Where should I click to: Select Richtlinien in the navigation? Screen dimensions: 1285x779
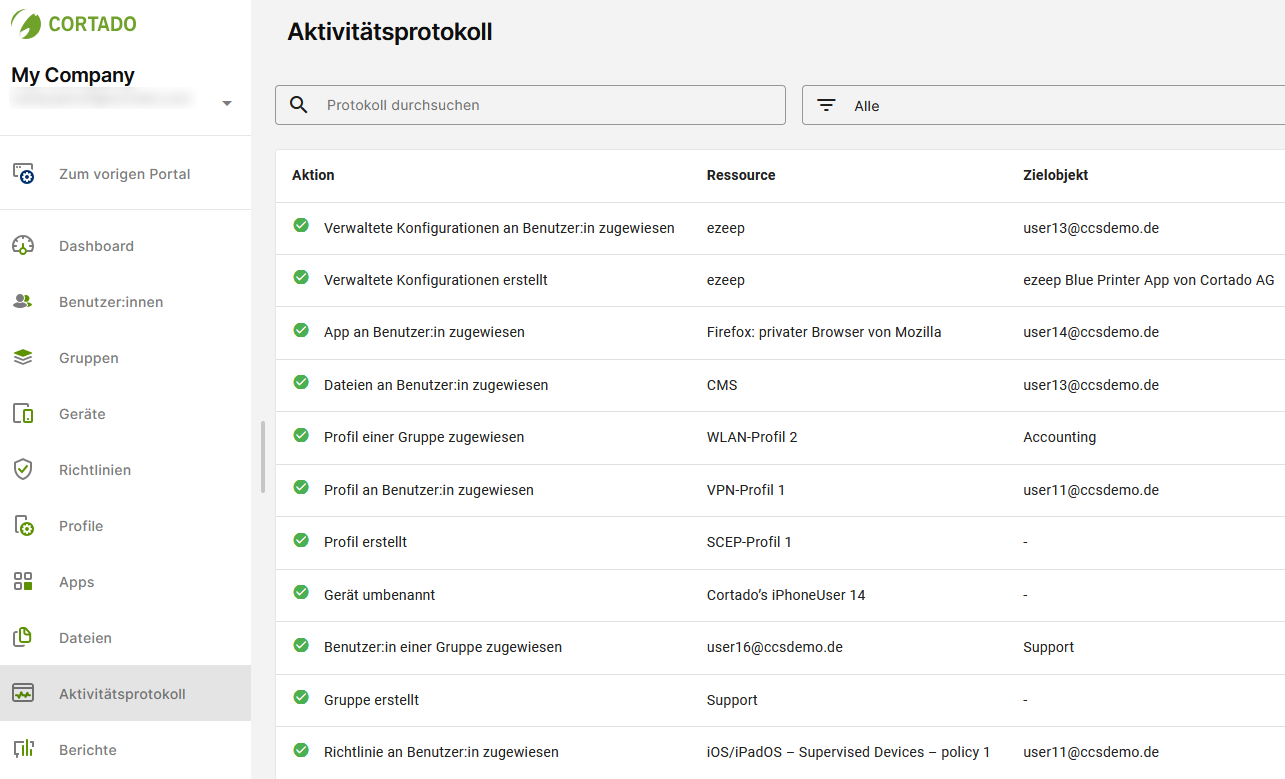point(125,470)
